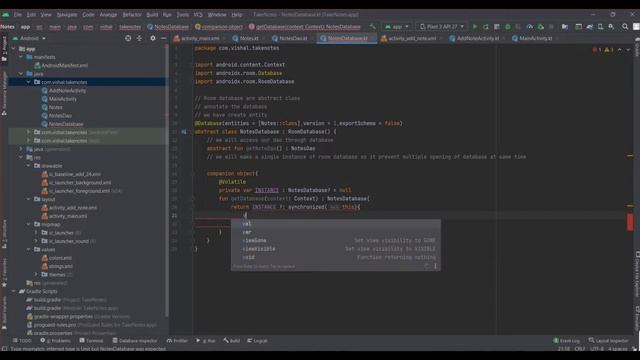Image resolution: width=640 pixels, height=360 pixels.
Task: Open Build Variants side tool window
Action: coord(4,312)
